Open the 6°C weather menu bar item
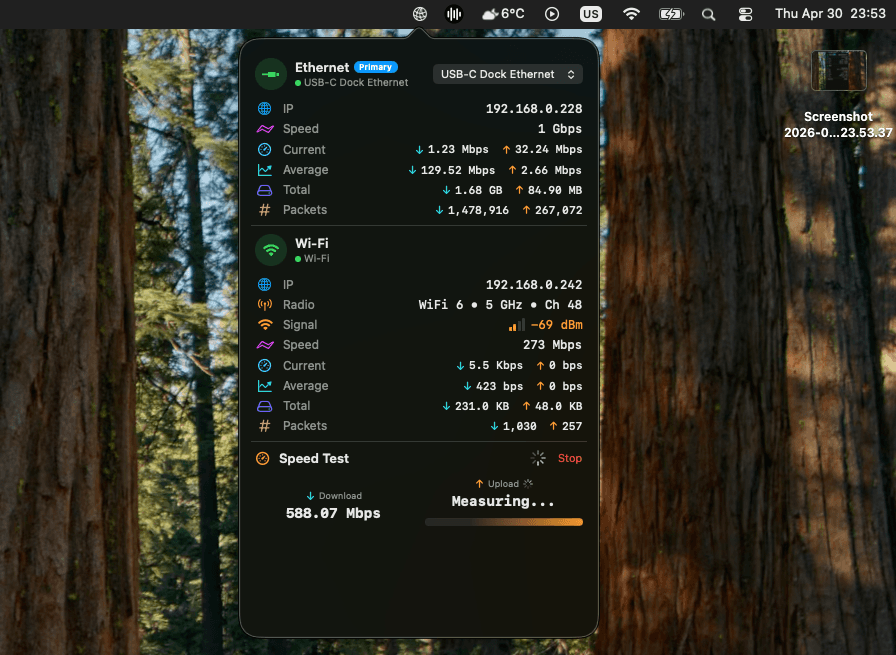Viewport: 896px width, 655px height. (503, 14)
